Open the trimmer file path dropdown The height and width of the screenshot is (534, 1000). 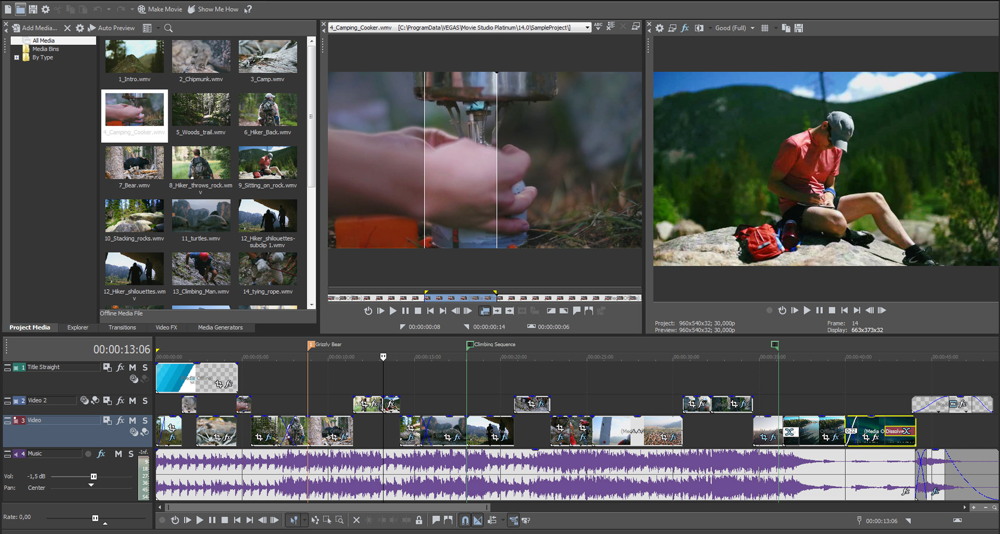[586, 28]
